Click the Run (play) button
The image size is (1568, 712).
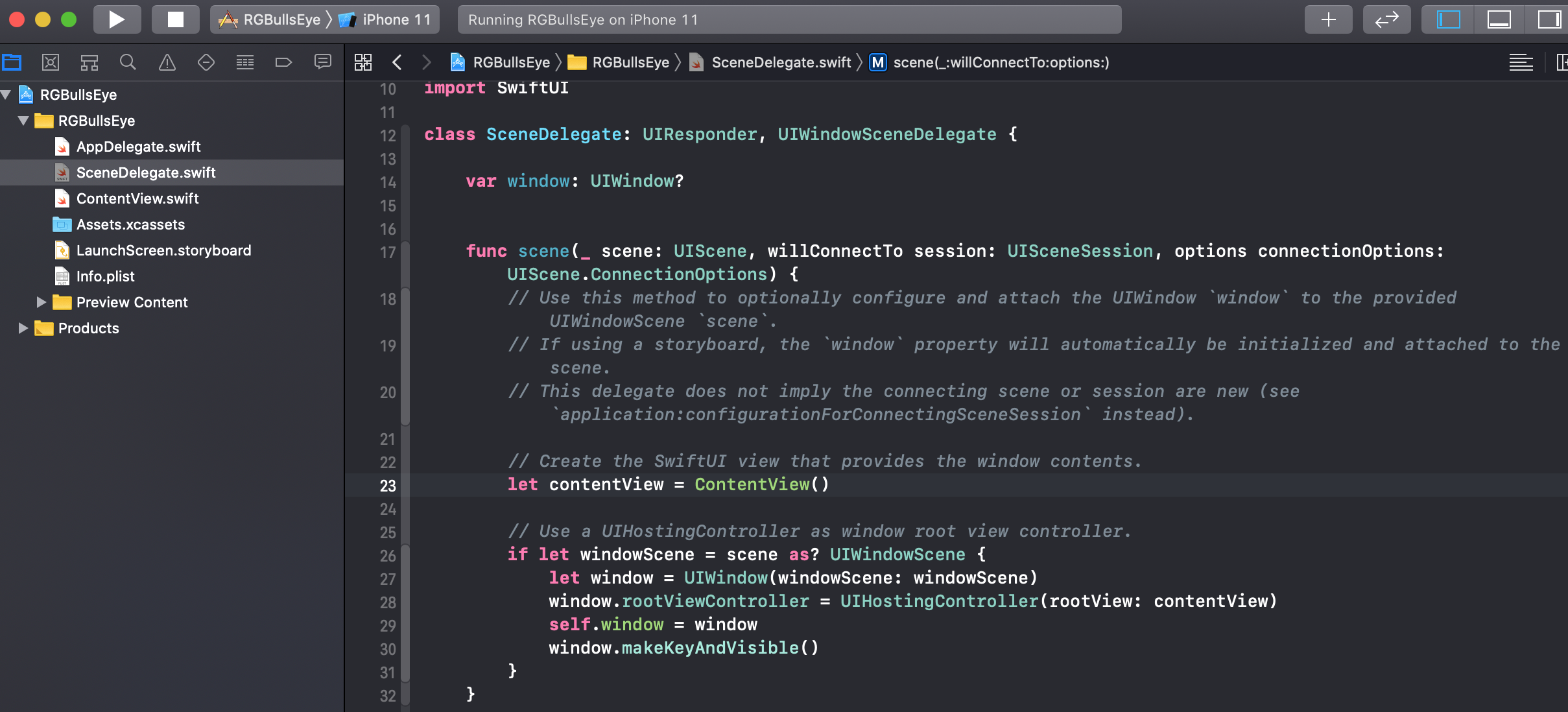click(117, 19)
